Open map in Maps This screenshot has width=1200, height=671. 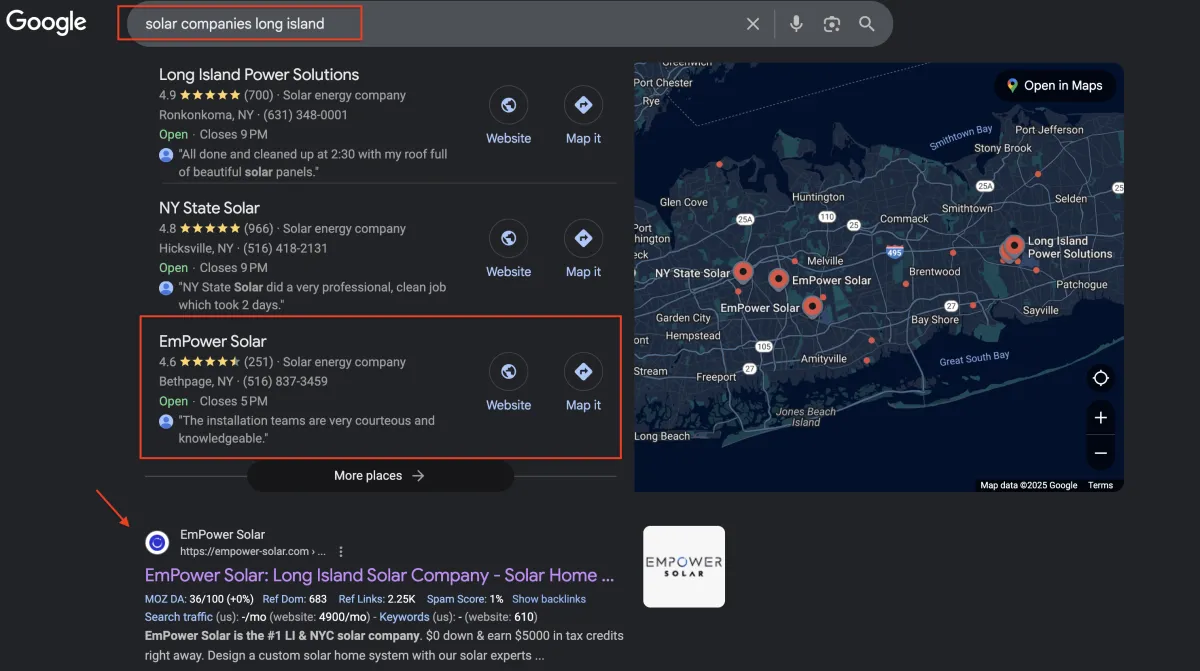coord(1055,86)
